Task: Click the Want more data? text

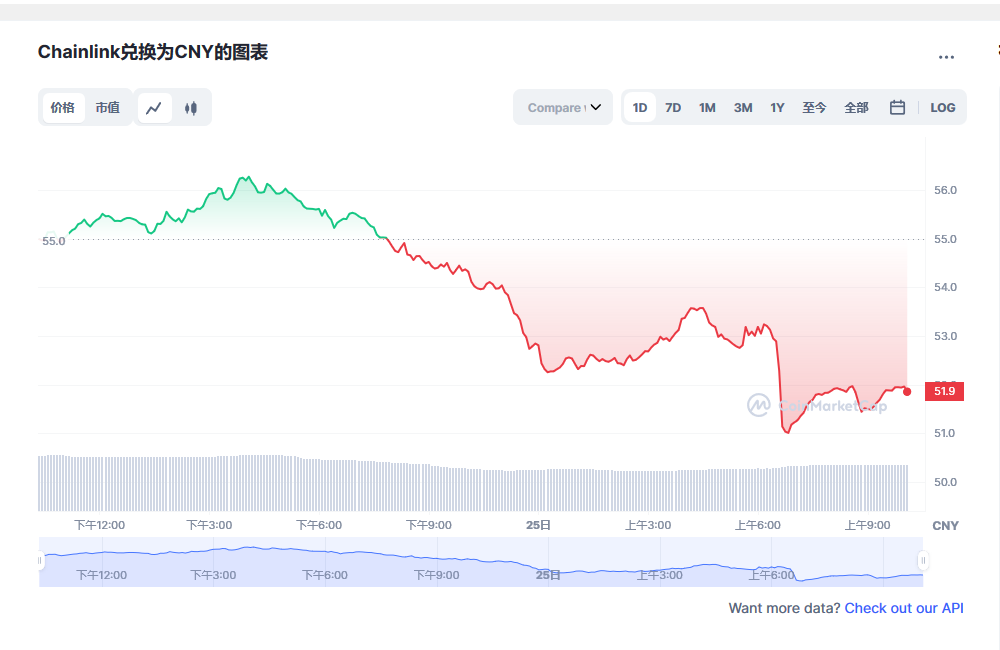Action: point(784,608)
